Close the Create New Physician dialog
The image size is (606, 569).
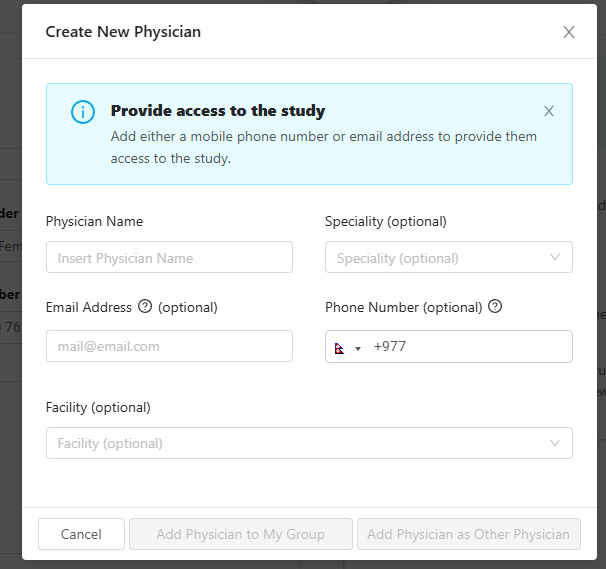tap(569, 32)
